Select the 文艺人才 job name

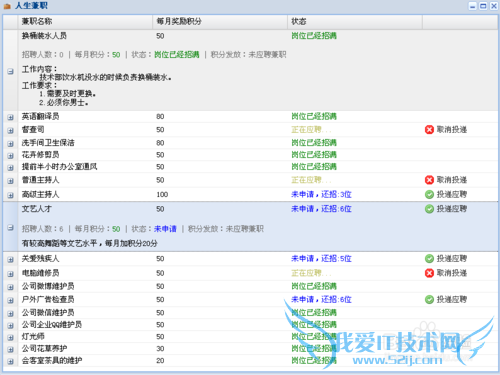[37, 209]
